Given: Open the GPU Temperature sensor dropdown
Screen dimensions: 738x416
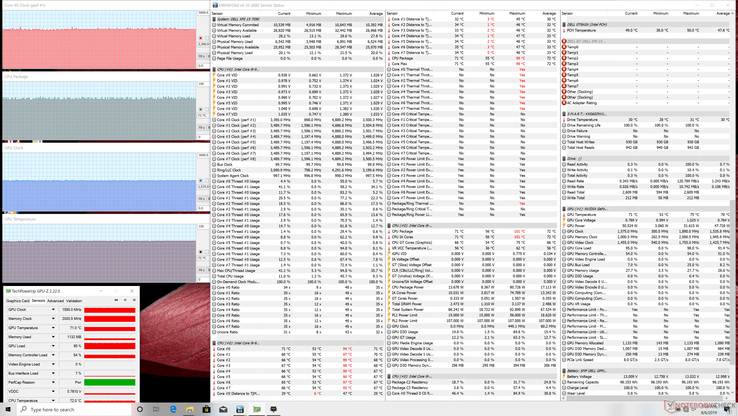Looking at the screenshot, I should pos(53,328).
